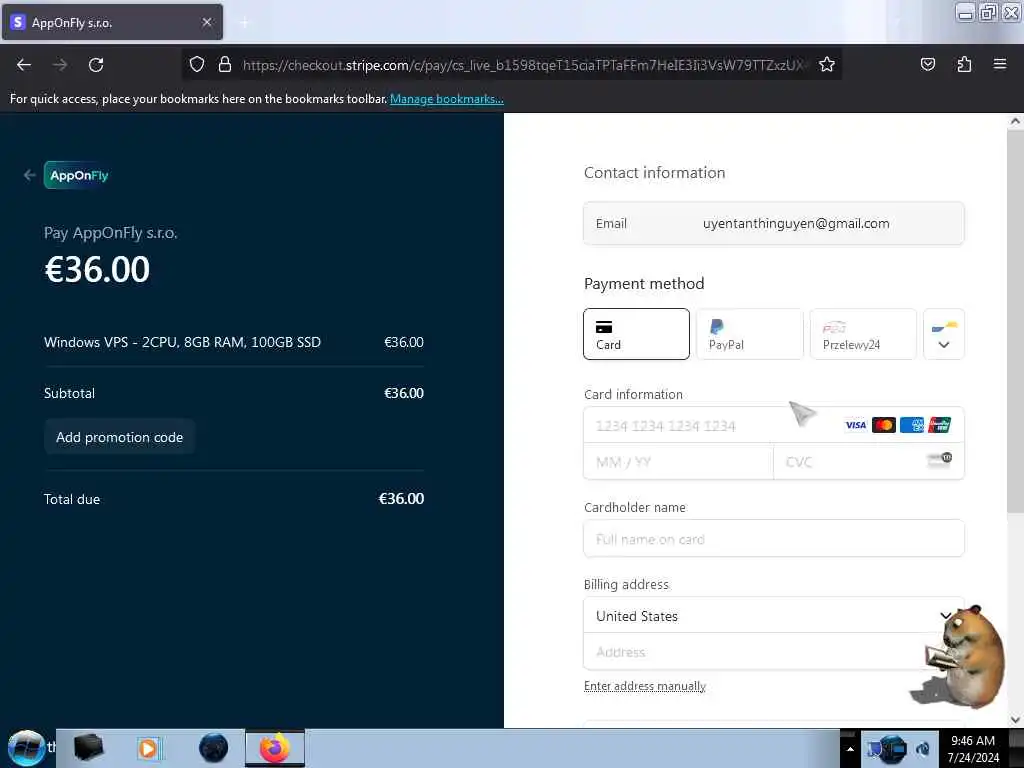Viewport: 1024px width, 768px height.
Task: Bookmark this page with star icon
Action: [827, 65]
